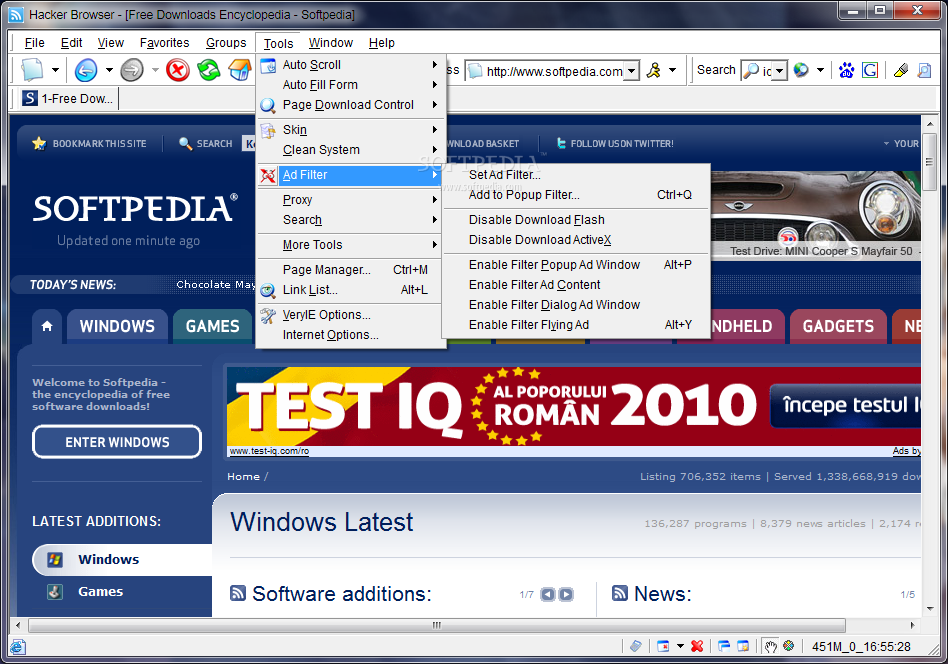
Task: Click the yellow running figure Go icon
Action: [654, 71]
